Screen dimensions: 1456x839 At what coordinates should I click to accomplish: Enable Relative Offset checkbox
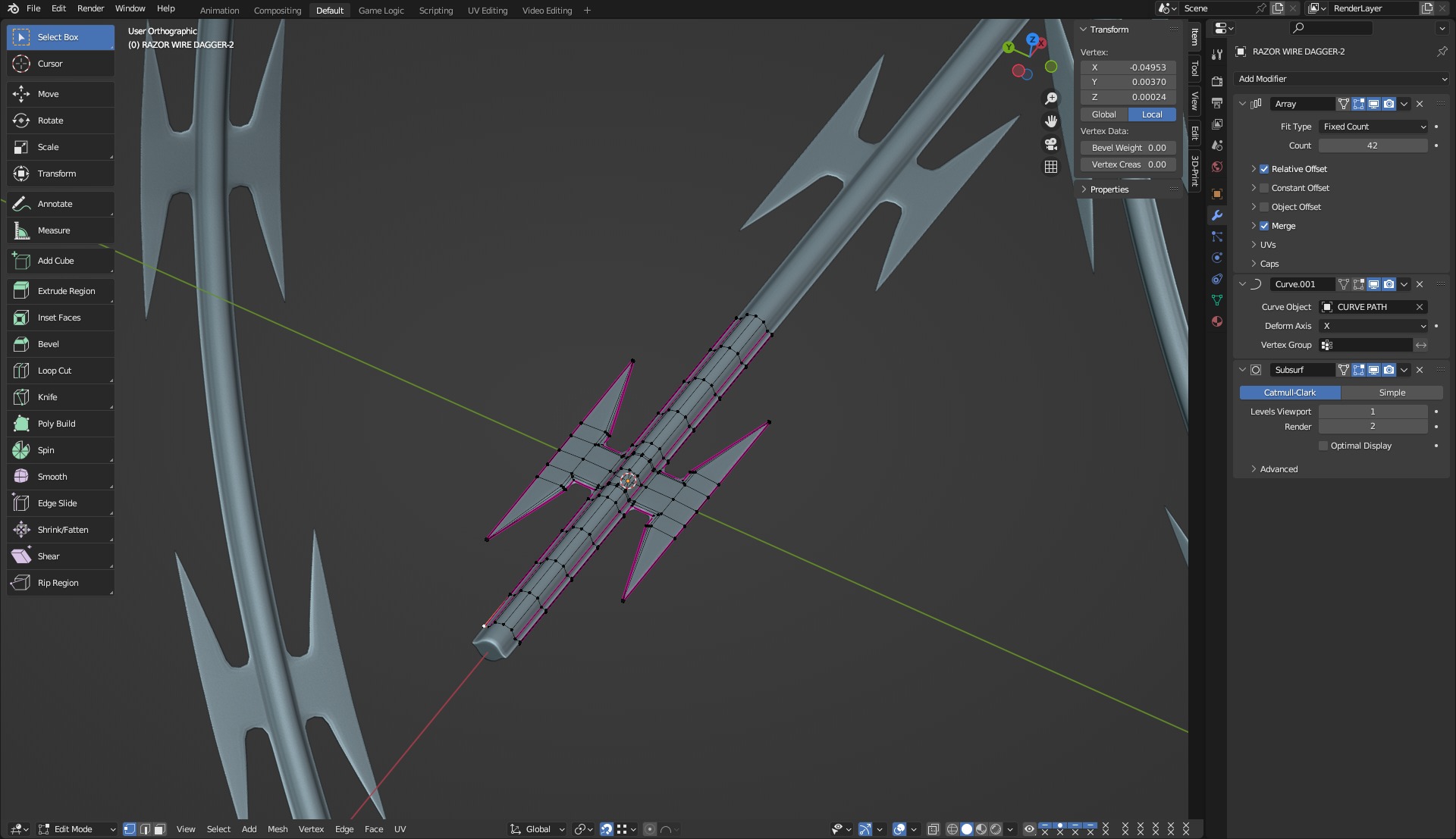pos(1264,169)
